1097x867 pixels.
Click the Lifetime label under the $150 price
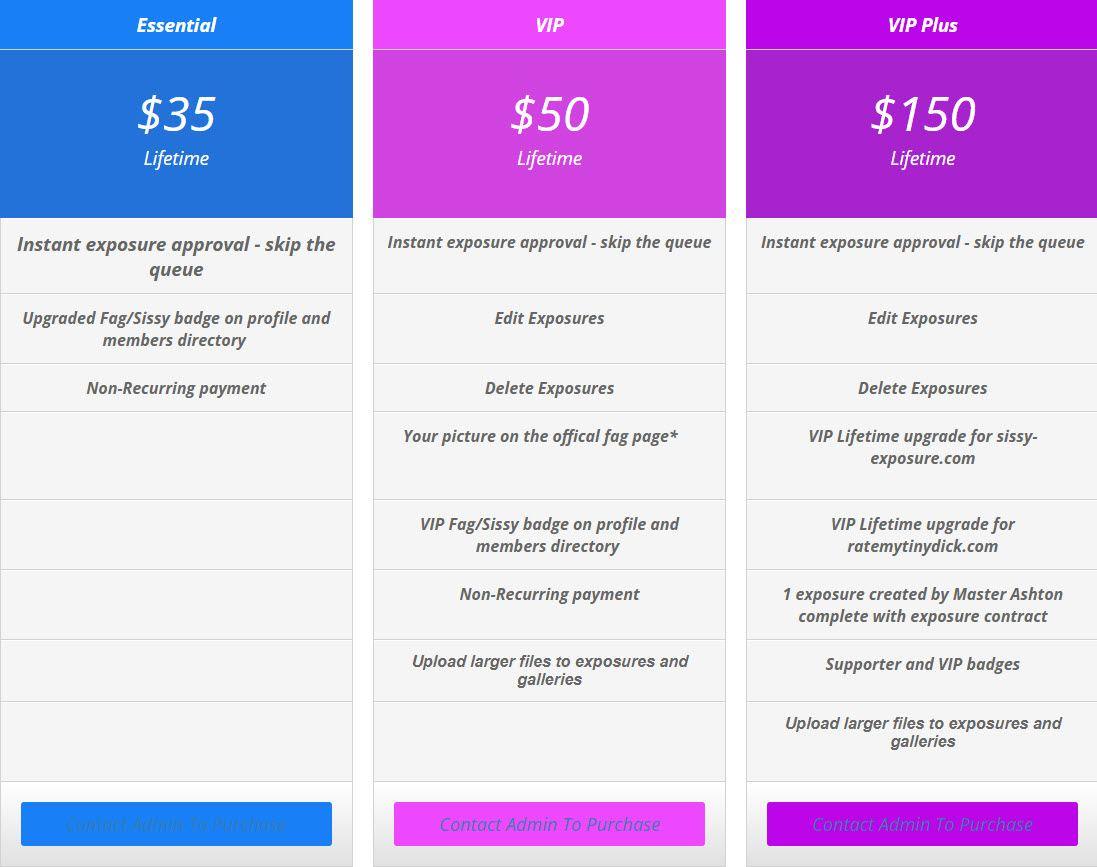pyautogui.click(x=922, y=158)
